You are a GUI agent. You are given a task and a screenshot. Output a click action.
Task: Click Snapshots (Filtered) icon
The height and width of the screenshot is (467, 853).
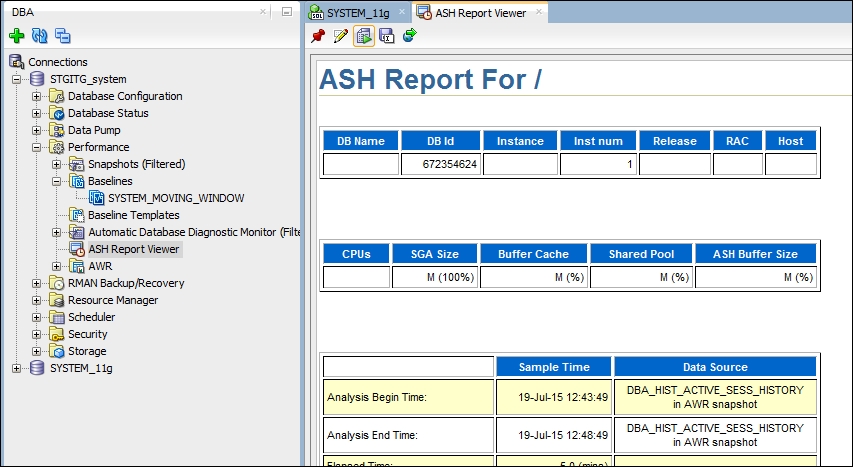(x=77, y=164)
